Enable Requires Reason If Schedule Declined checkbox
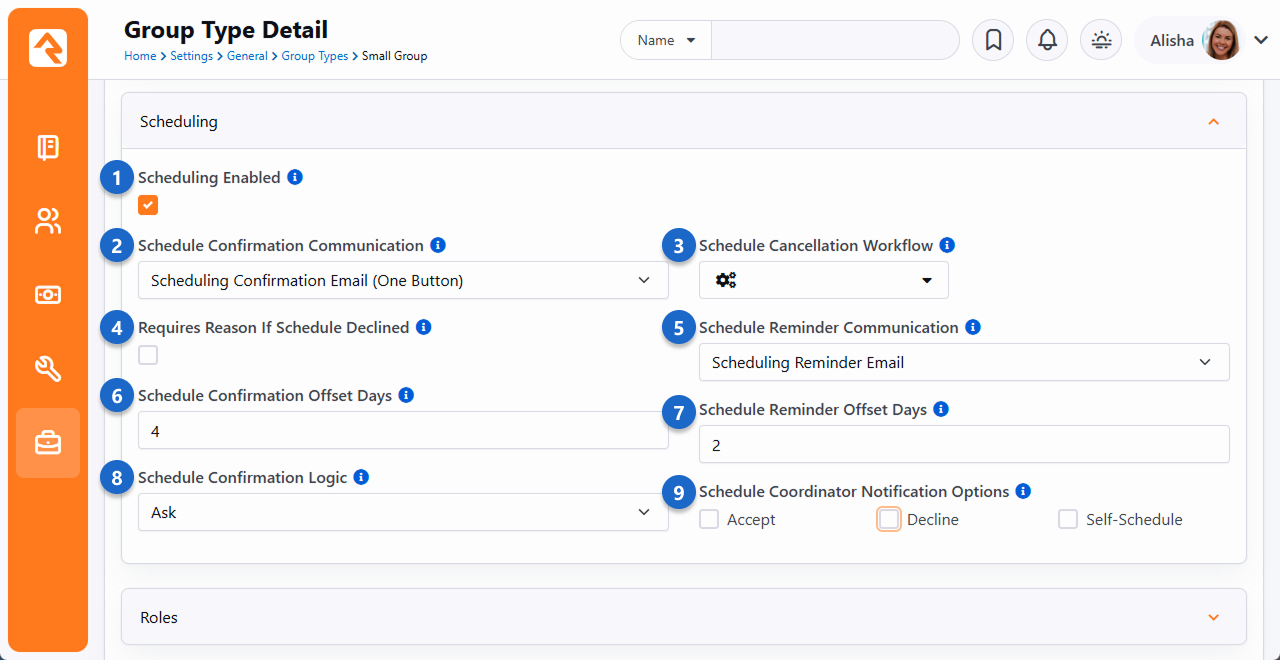This screenshot has width=1280, height=660. (x=148, y=355)
